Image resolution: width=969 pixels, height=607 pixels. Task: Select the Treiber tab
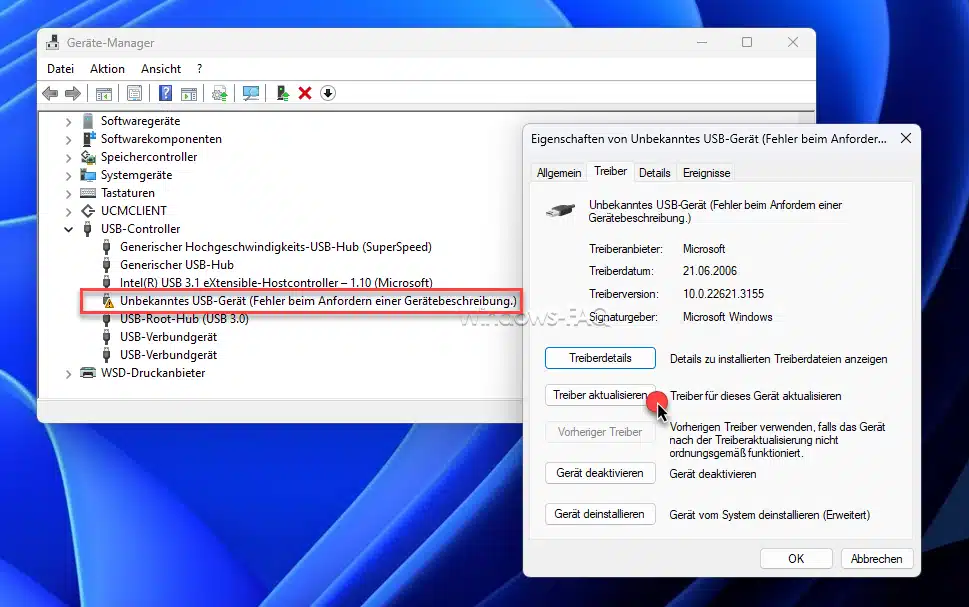[611, 171]
